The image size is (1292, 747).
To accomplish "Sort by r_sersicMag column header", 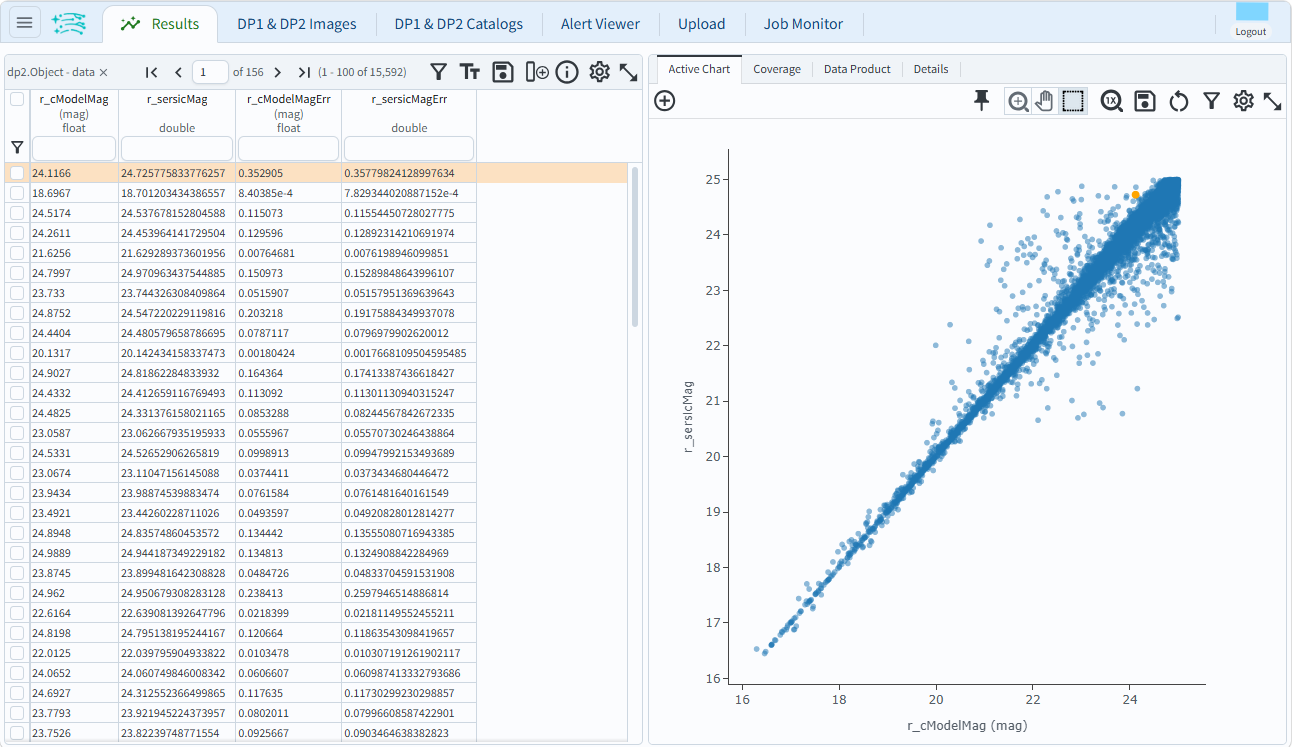I will click(177, 99).
